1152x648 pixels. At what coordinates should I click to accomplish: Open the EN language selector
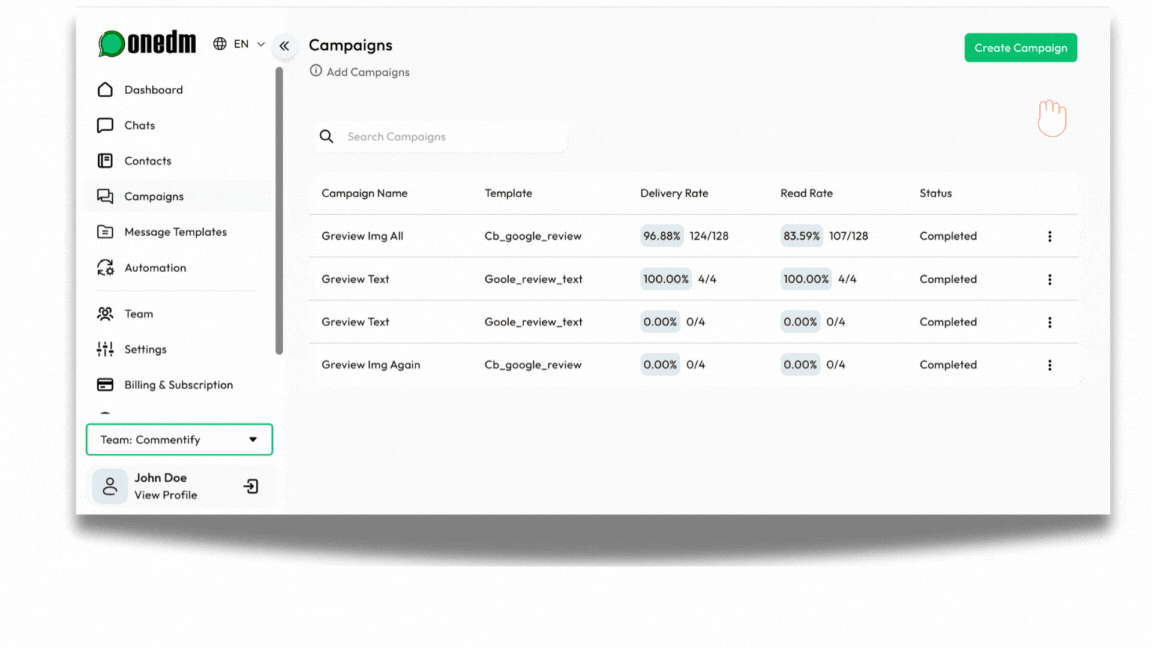239,44
